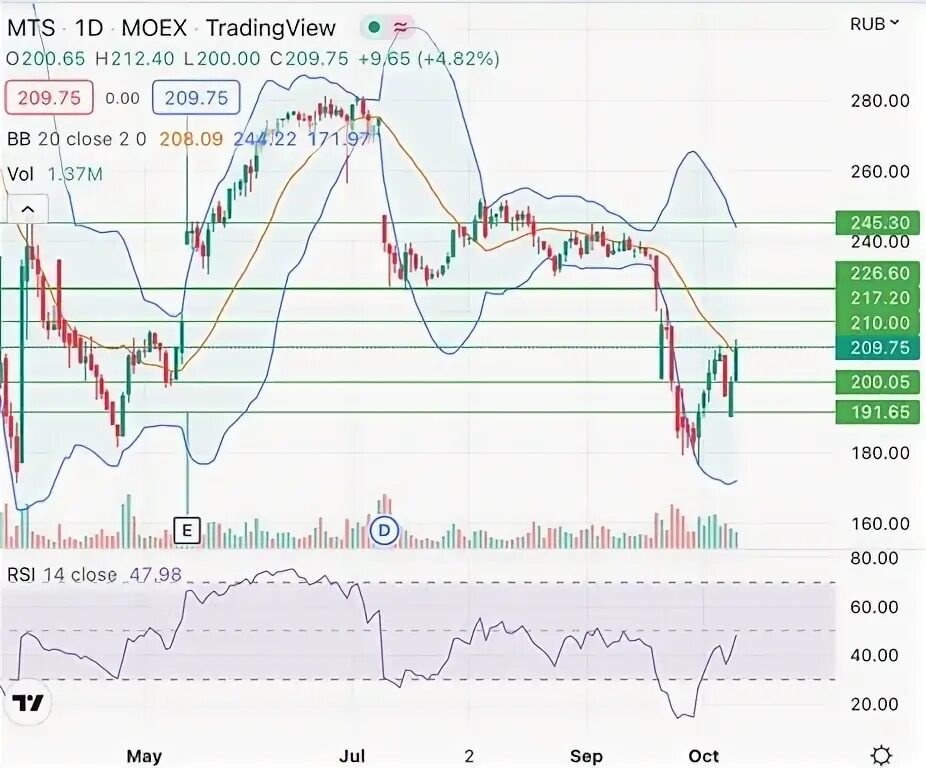Click the MOEX exchange label
This screenshot has height=768, width=926.
coord(154,28)
